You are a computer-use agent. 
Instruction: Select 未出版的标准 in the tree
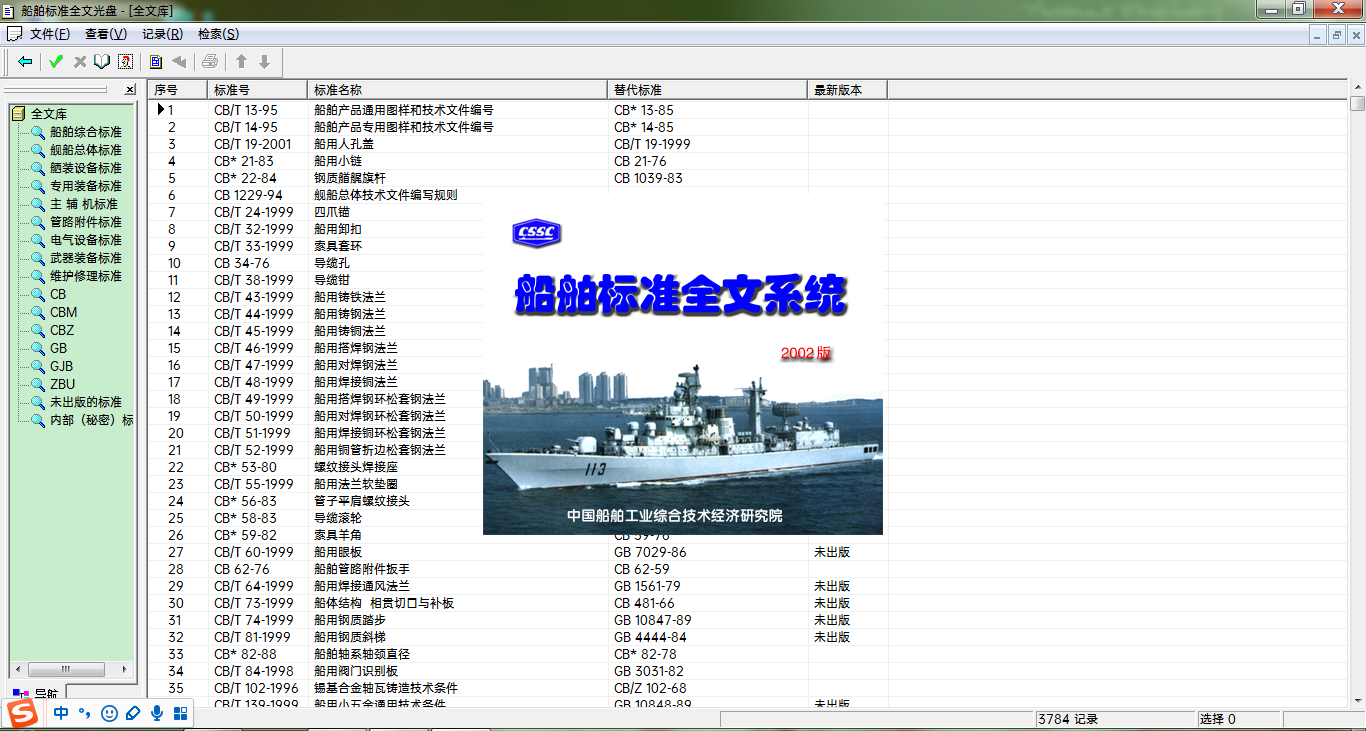click(86, 402)
